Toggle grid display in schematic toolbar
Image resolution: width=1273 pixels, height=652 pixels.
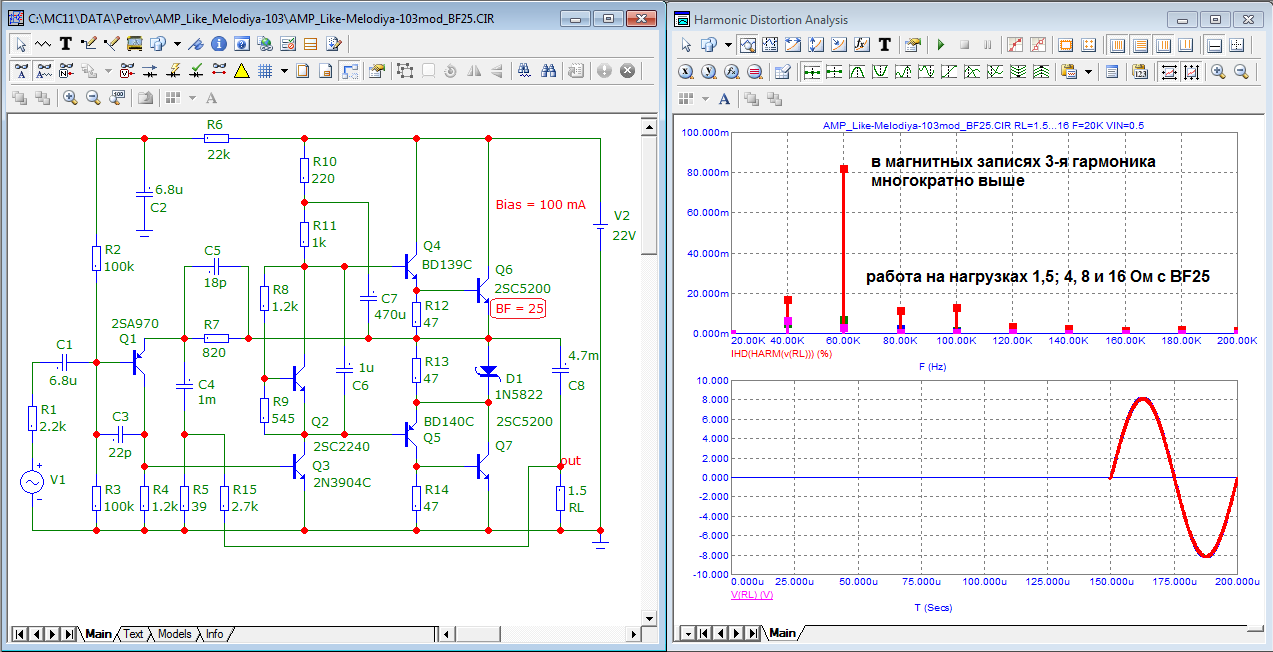[265, 71]
